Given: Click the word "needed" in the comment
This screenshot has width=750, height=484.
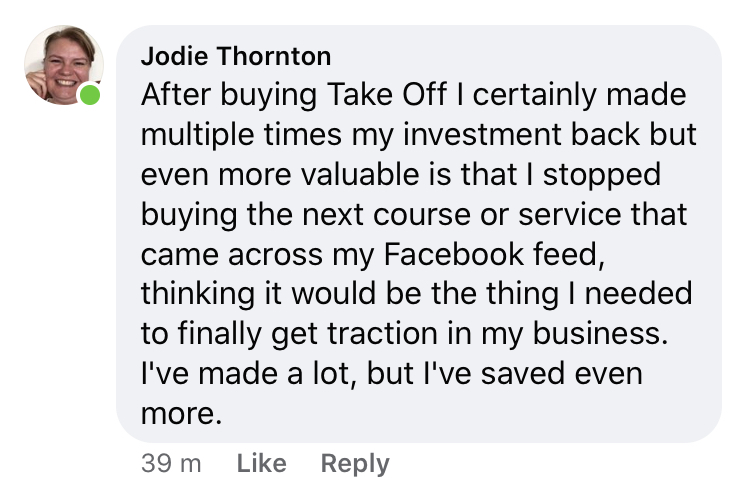Looking at the screenshot, I should pos(646,295).
